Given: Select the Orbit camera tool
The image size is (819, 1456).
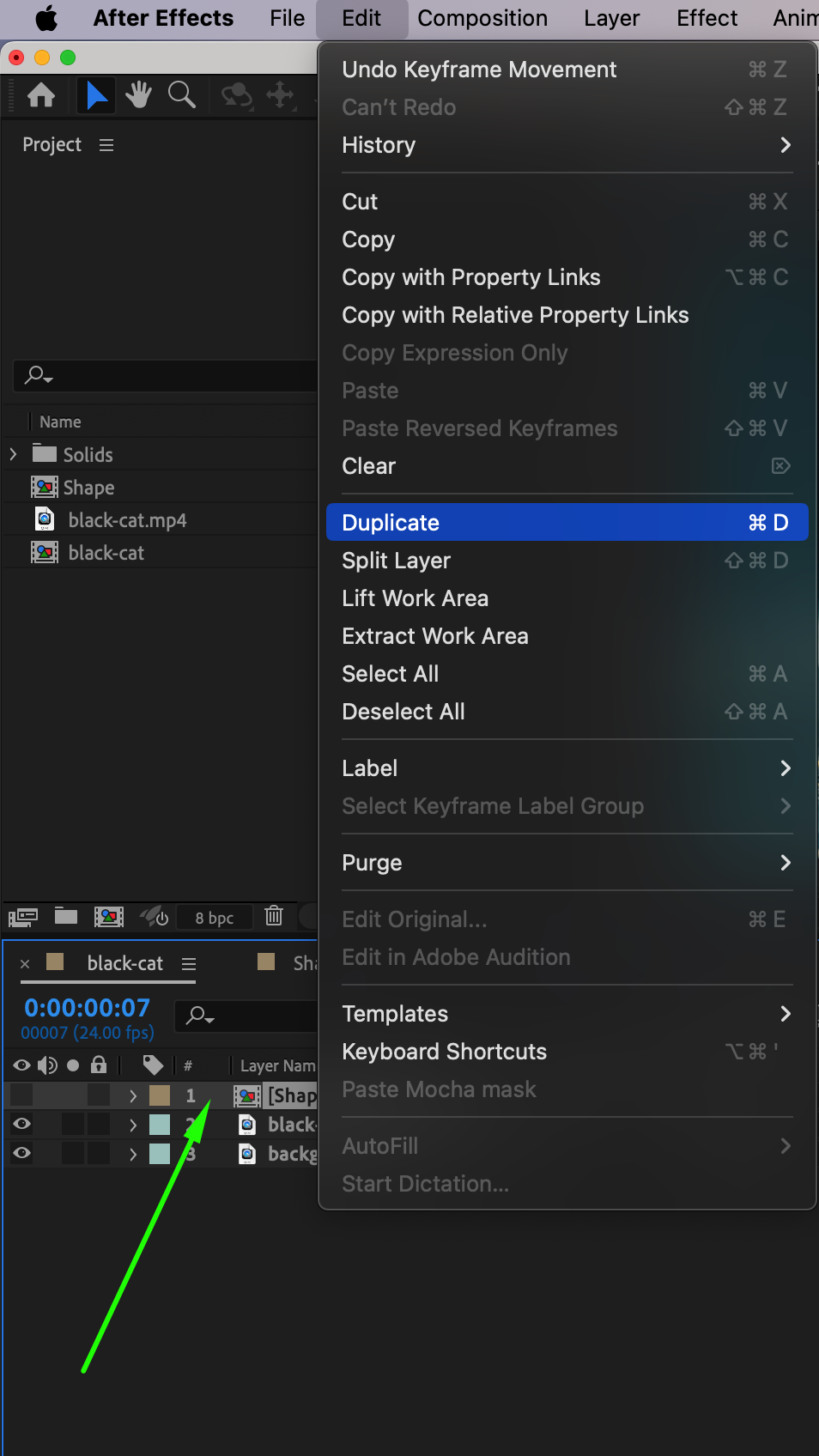Looking at the screenshot, I should pyautogui.click(x=236, y=95).
